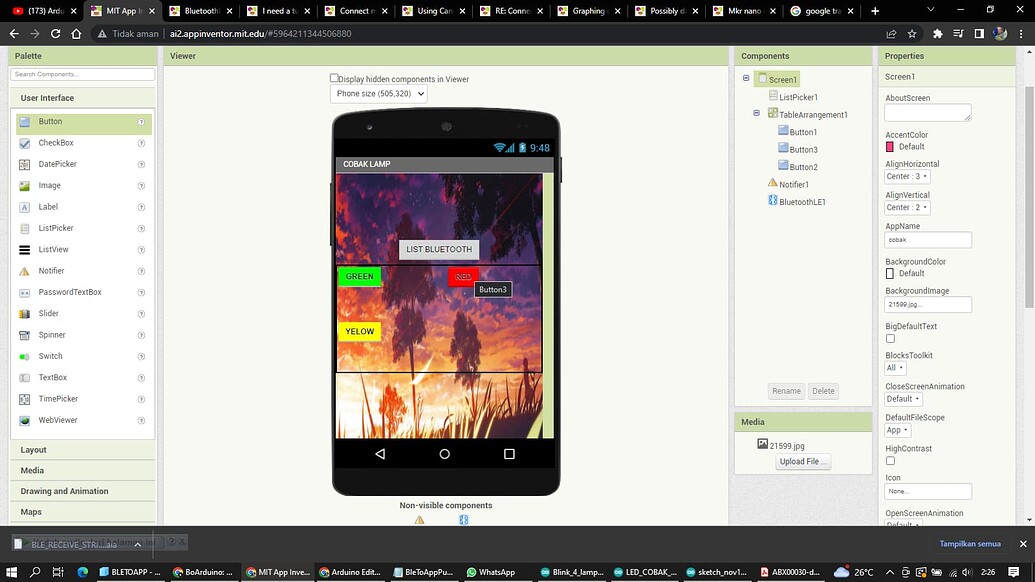Toggle the HighContrast checkbox

pyautogui.click(x=890, y=461)
